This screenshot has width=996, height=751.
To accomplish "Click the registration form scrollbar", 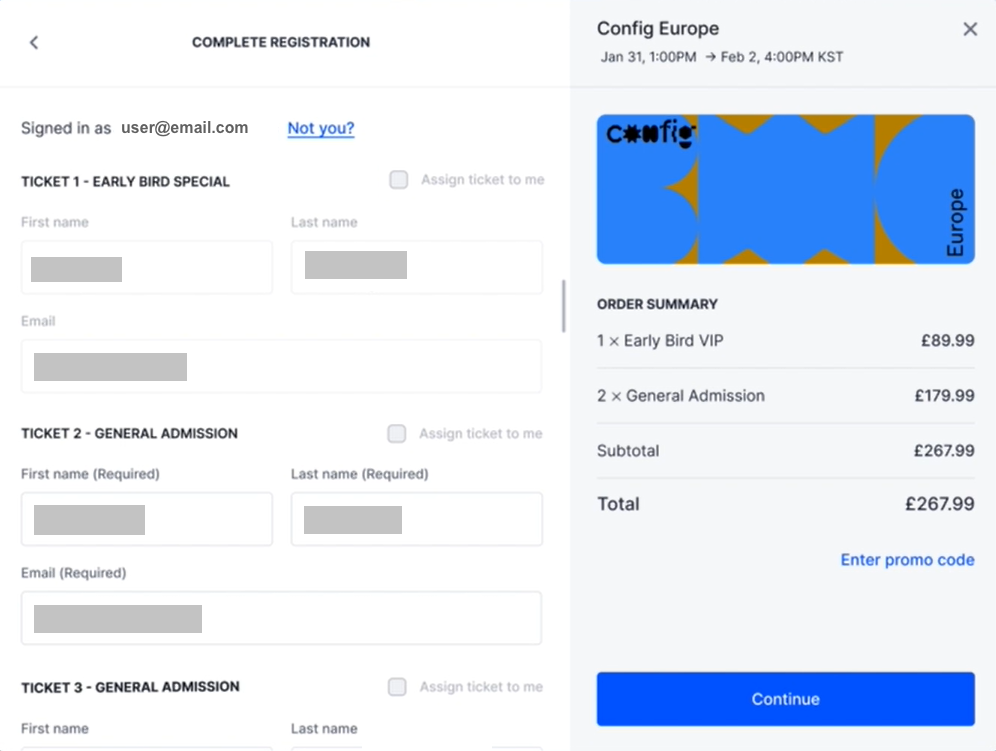I will (563, 306).
